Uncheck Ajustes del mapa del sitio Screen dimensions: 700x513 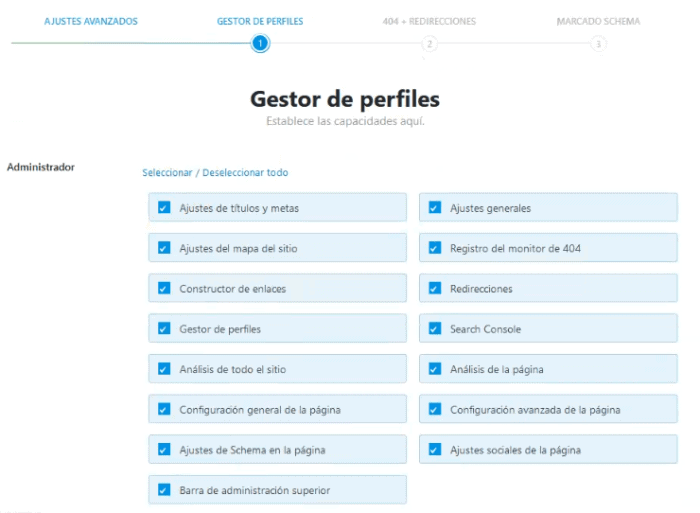tap(164, 248)
